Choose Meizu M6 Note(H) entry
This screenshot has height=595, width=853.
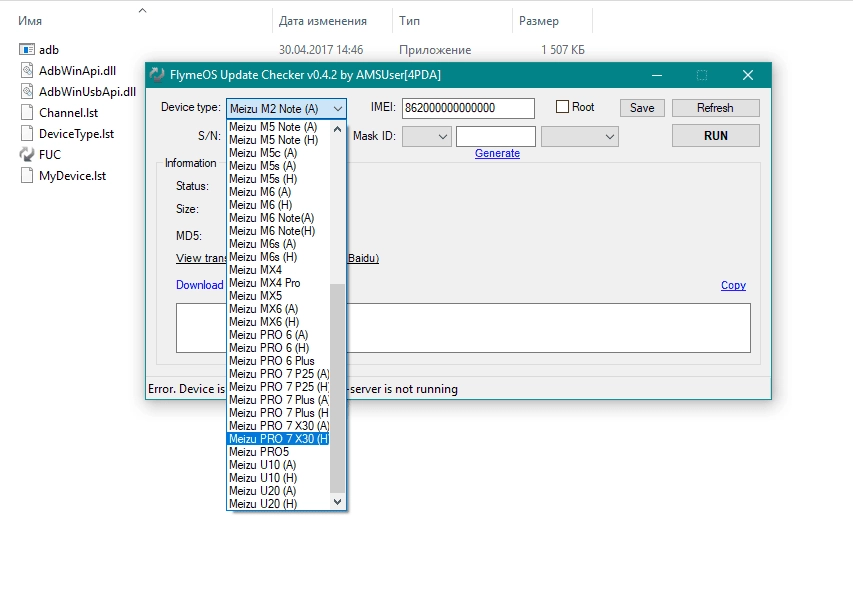tap(278, 231)
